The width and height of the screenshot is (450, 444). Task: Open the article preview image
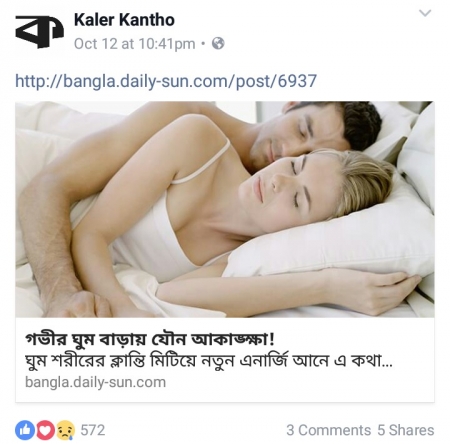pos(225,209)
